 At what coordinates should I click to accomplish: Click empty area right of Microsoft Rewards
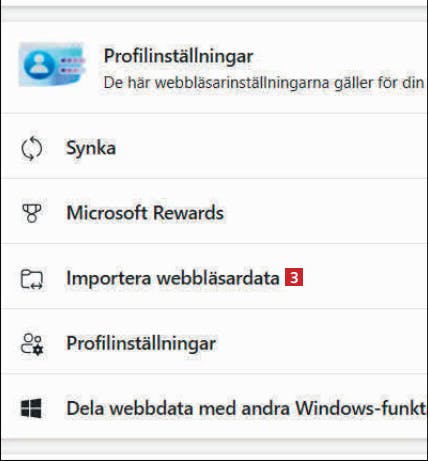pos(325,211)
